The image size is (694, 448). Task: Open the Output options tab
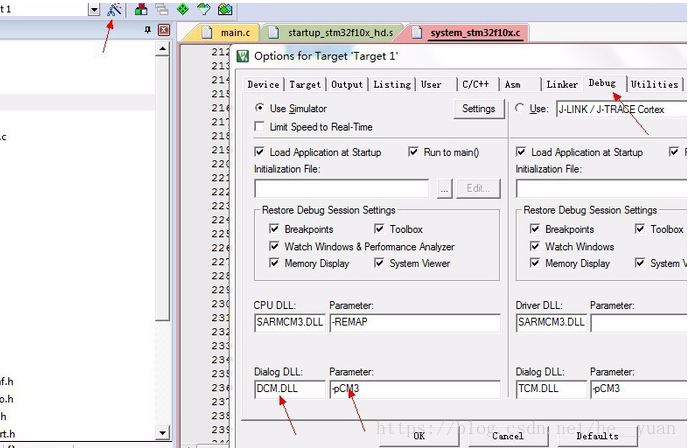point(347,84)
